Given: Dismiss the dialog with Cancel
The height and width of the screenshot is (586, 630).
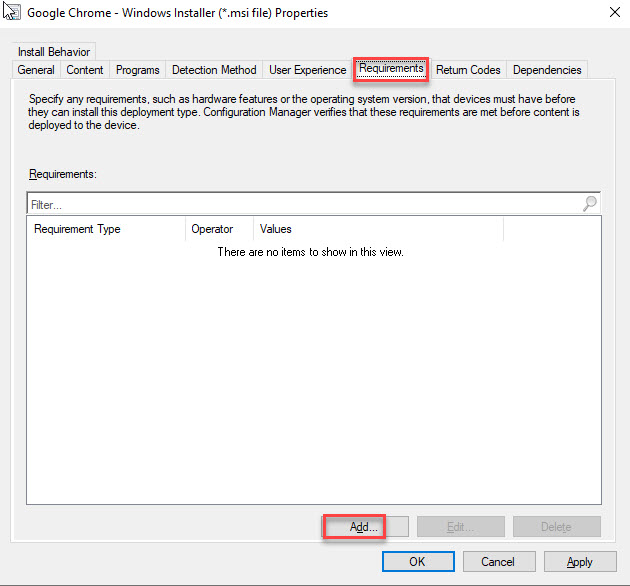Looking at the screenshot, I should 499,562.
